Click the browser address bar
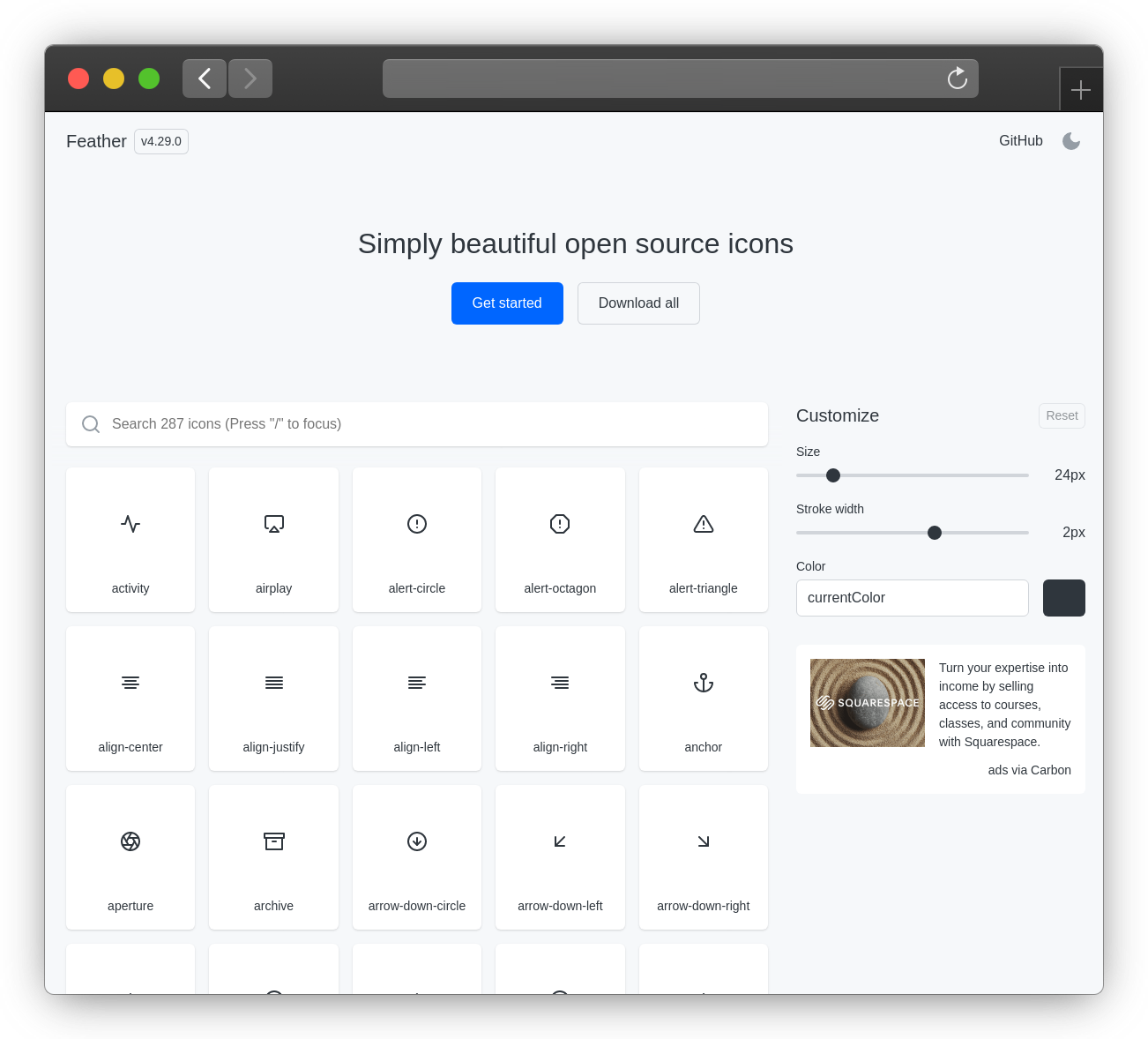The width and height of the screenshot is (1148, 1039). click(681, 78)
